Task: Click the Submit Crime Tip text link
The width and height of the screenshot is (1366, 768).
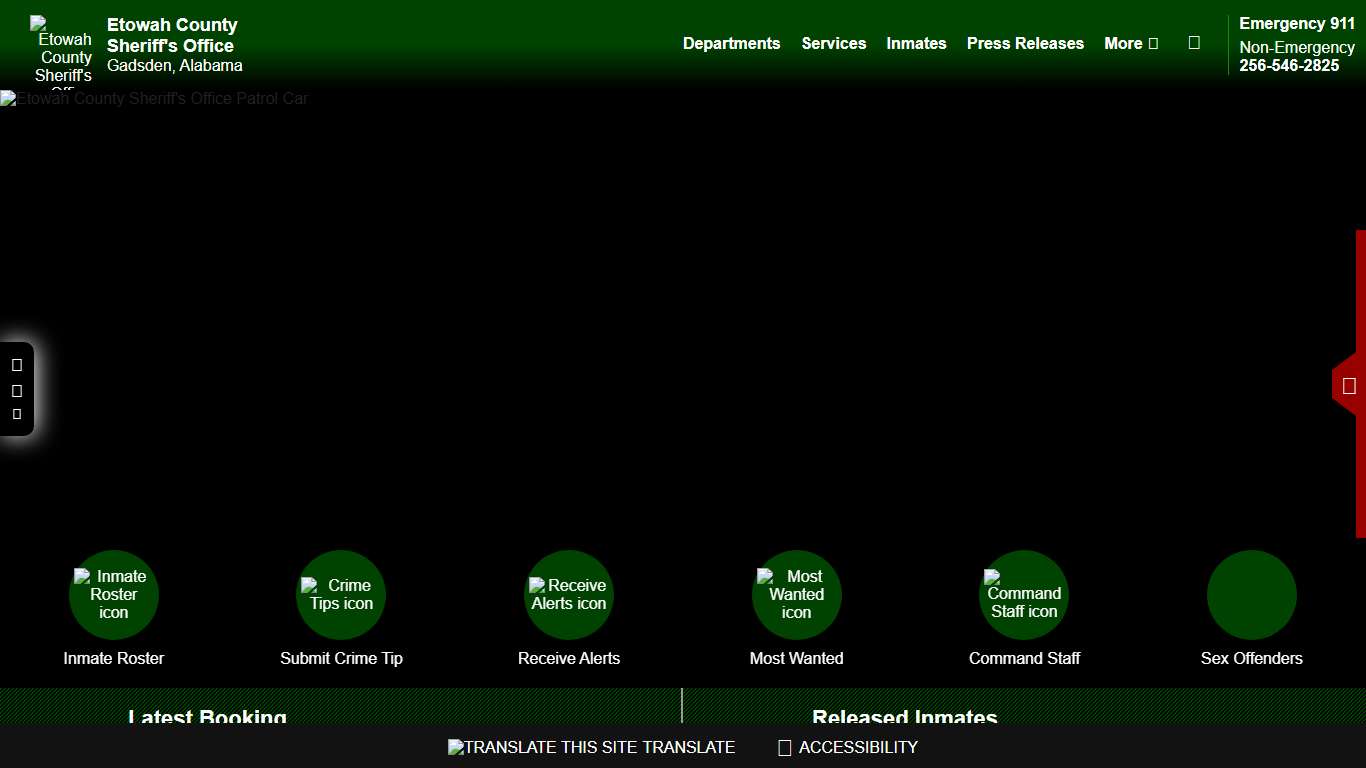Action: click(x=341, y=658)
